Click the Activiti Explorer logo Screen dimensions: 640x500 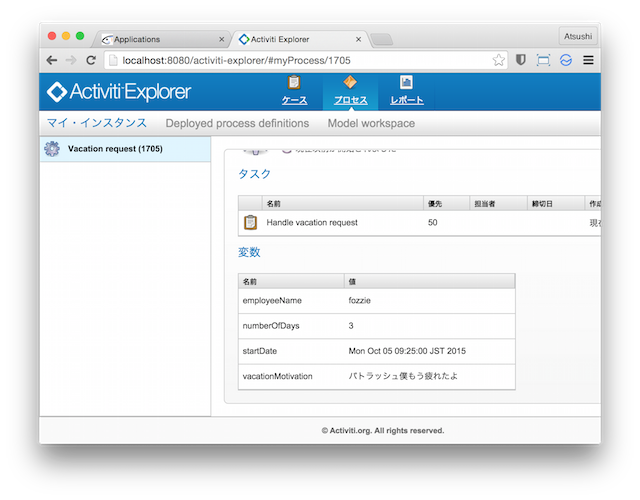coord(119,92)
